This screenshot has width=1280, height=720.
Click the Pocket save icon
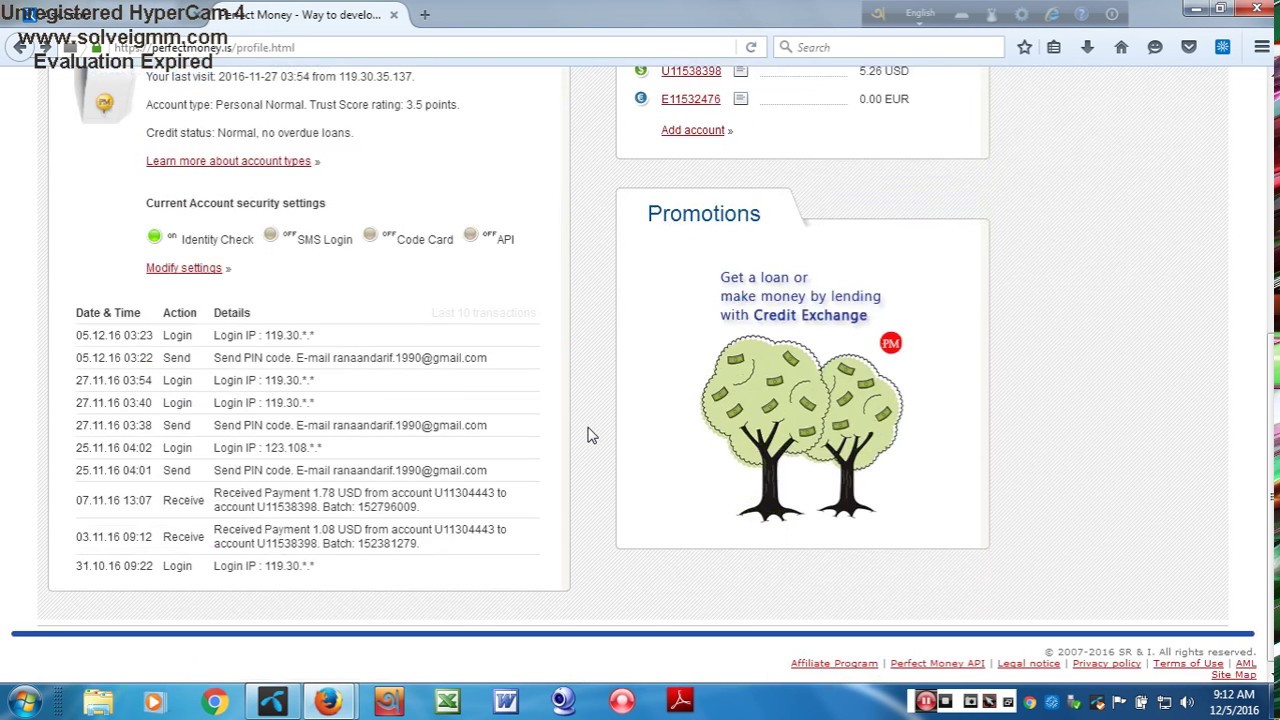(x=1189, y=47)
